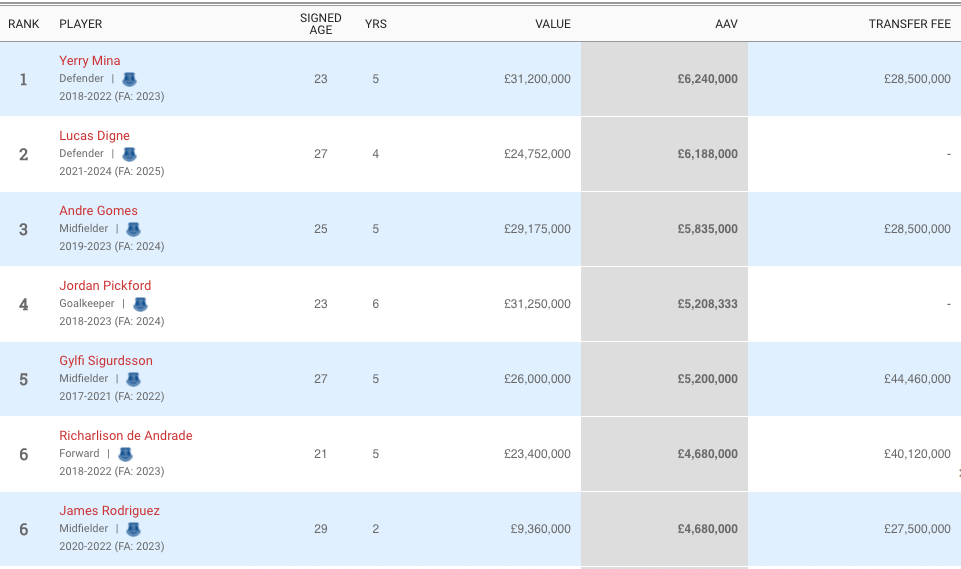This screenshot has width=961, height=569.
Task: Sort by the VALUE column header
Action: (x=553, y=24)
